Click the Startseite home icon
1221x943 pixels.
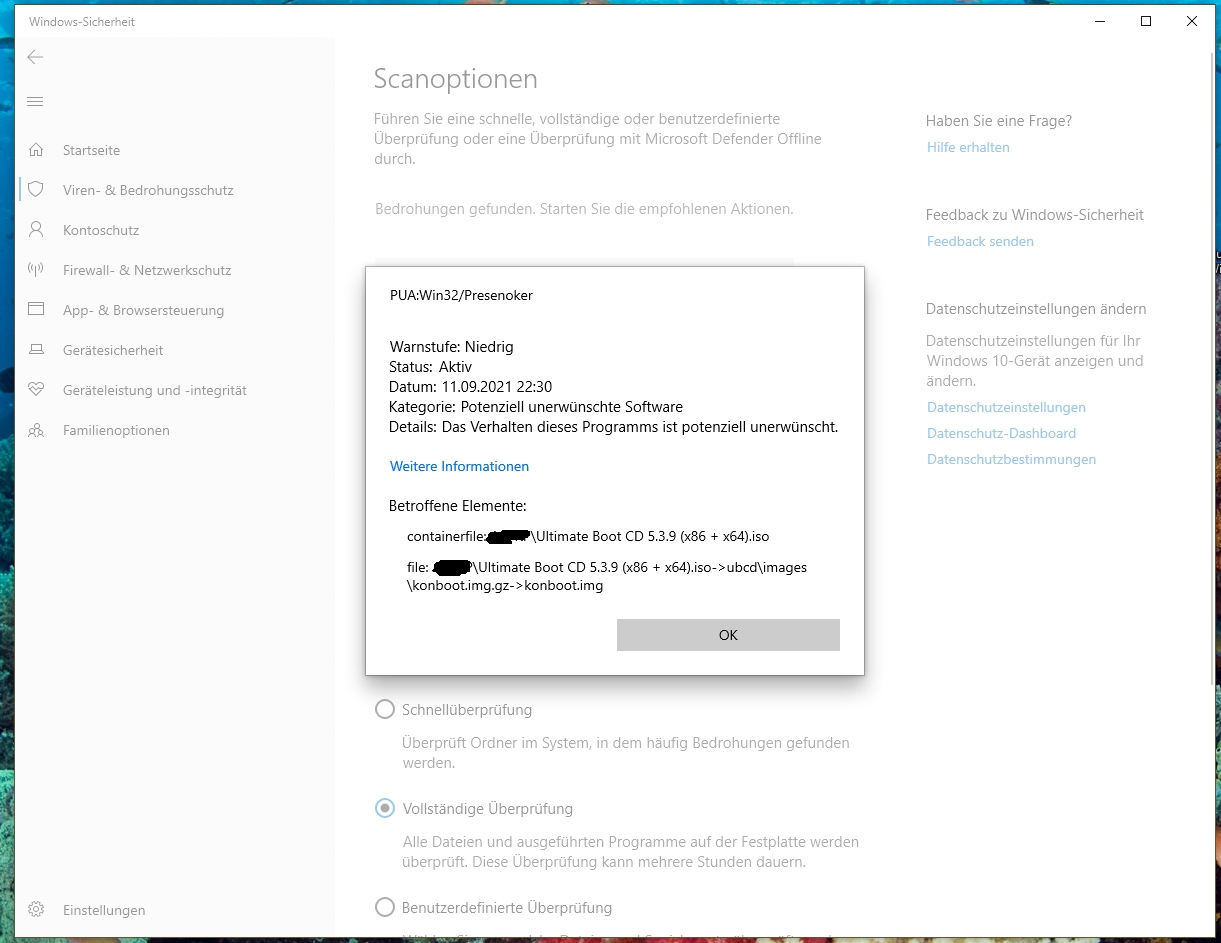(37, 150)
